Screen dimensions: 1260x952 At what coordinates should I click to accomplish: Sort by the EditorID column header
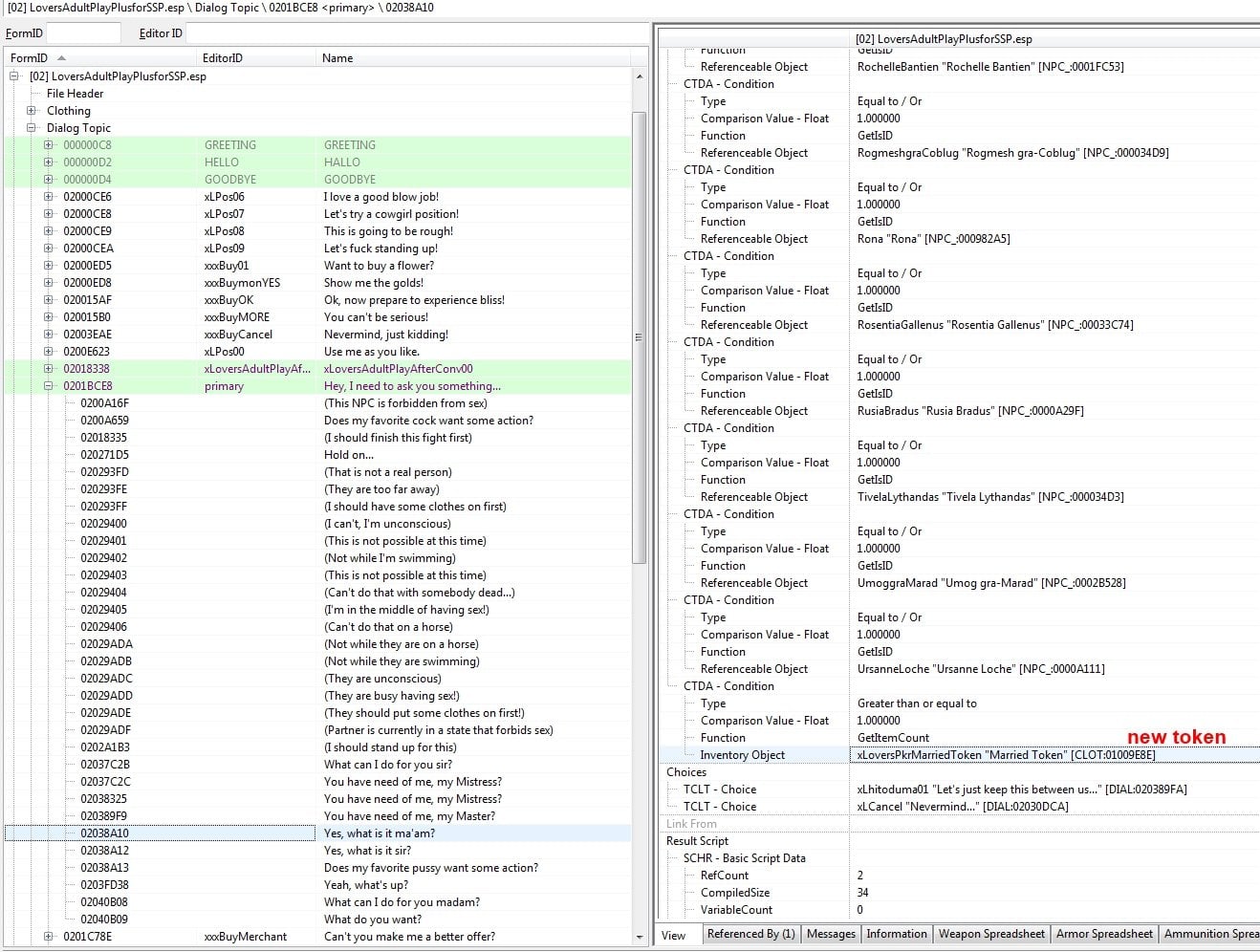(x=256, y=58)
